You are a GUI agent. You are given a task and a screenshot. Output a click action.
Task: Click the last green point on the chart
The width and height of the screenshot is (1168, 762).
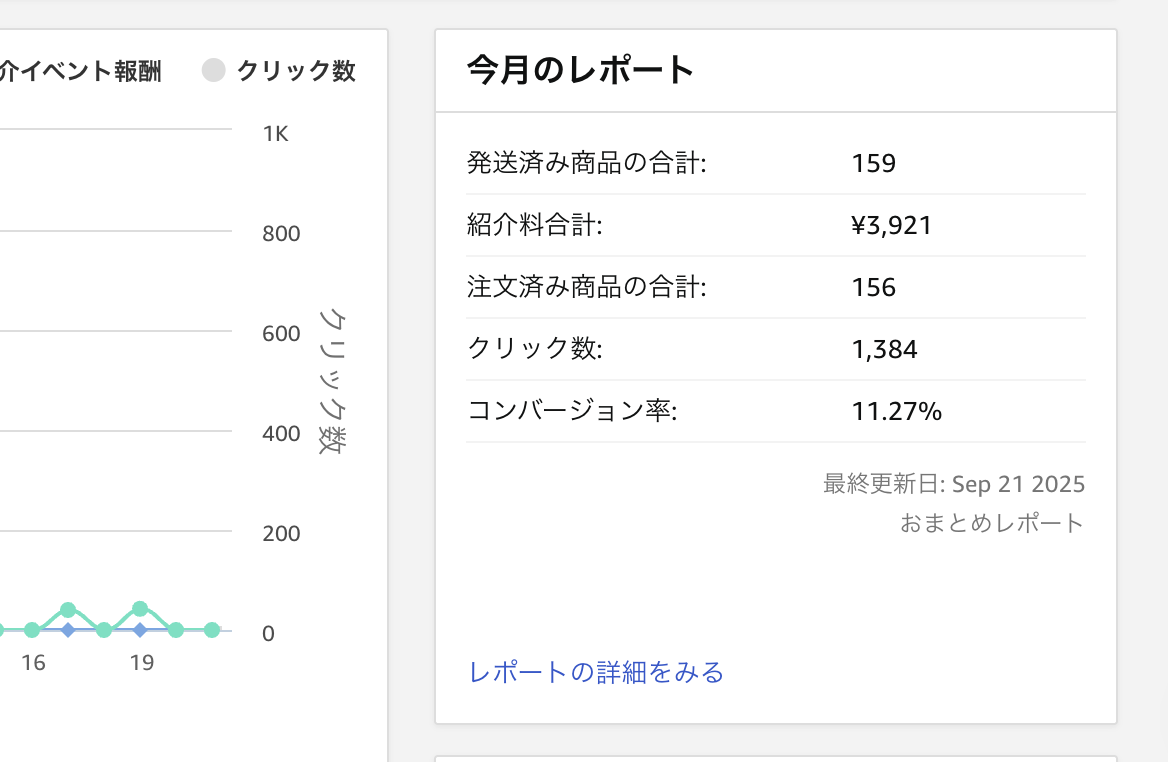[x=212, y=630]
